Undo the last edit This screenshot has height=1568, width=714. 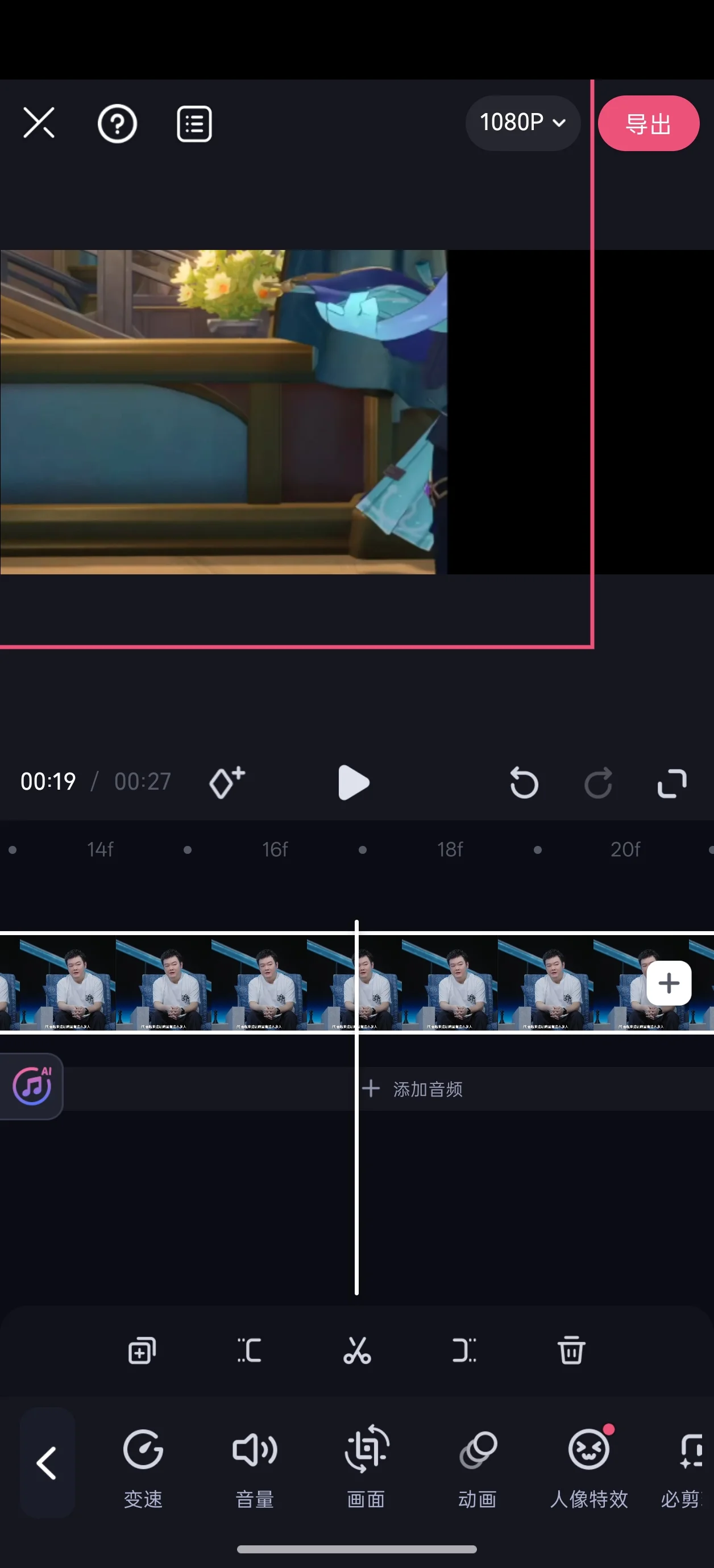pos(524,783)
